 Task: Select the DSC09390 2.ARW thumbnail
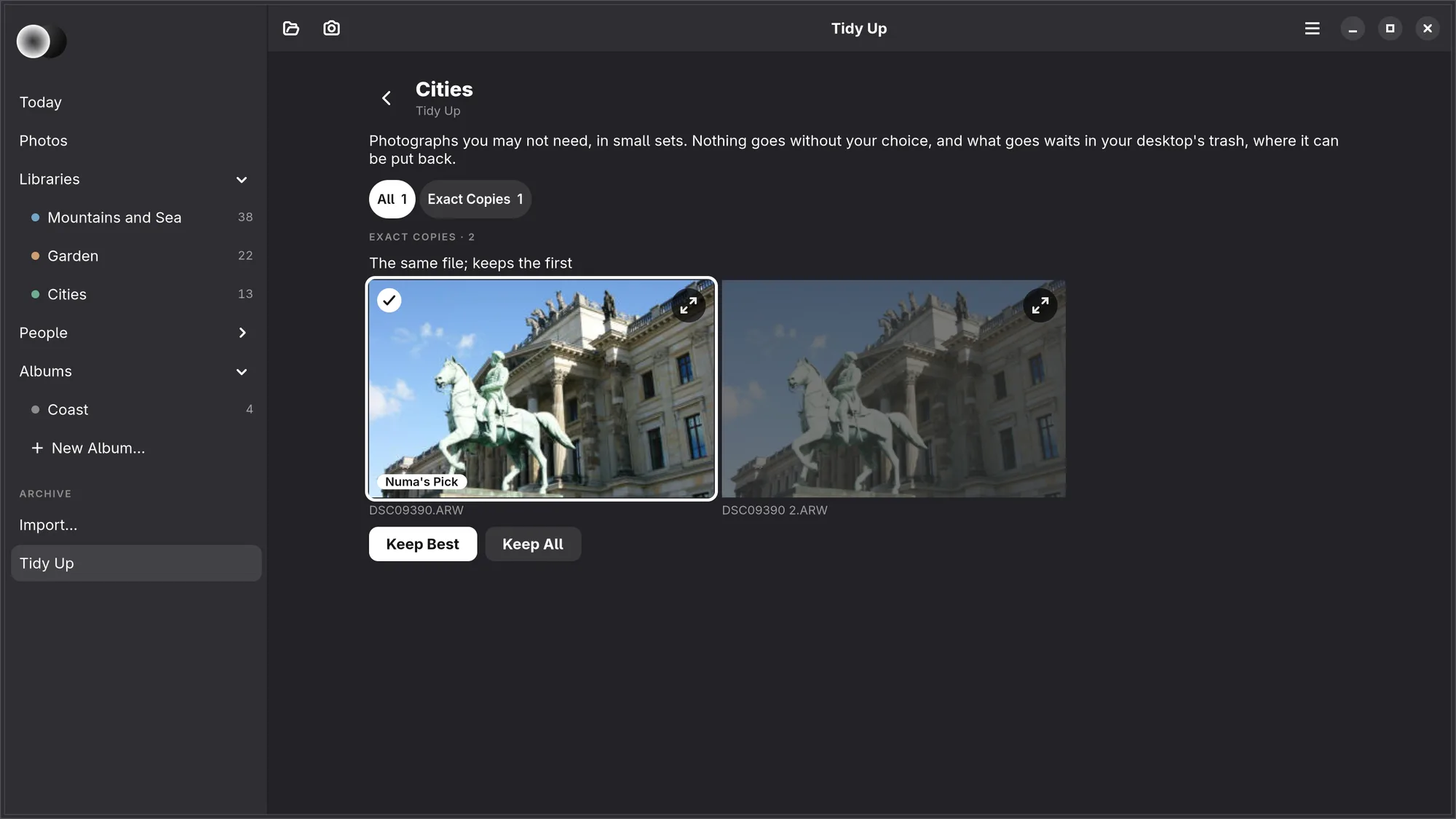click(x=893, y=389)
